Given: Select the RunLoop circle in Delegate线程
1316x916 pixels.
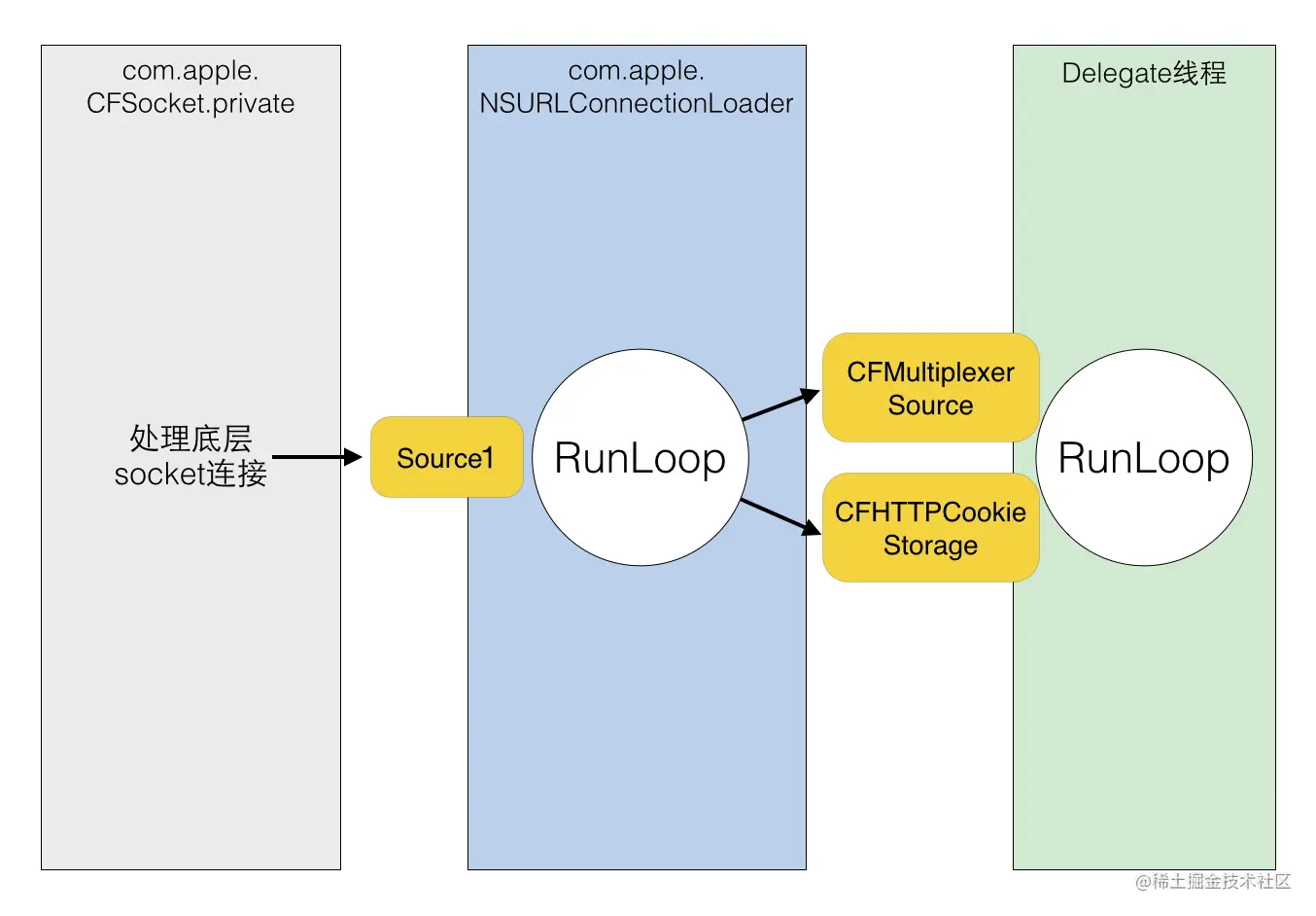Looking at the screenshot, I should pos(1145,457).
